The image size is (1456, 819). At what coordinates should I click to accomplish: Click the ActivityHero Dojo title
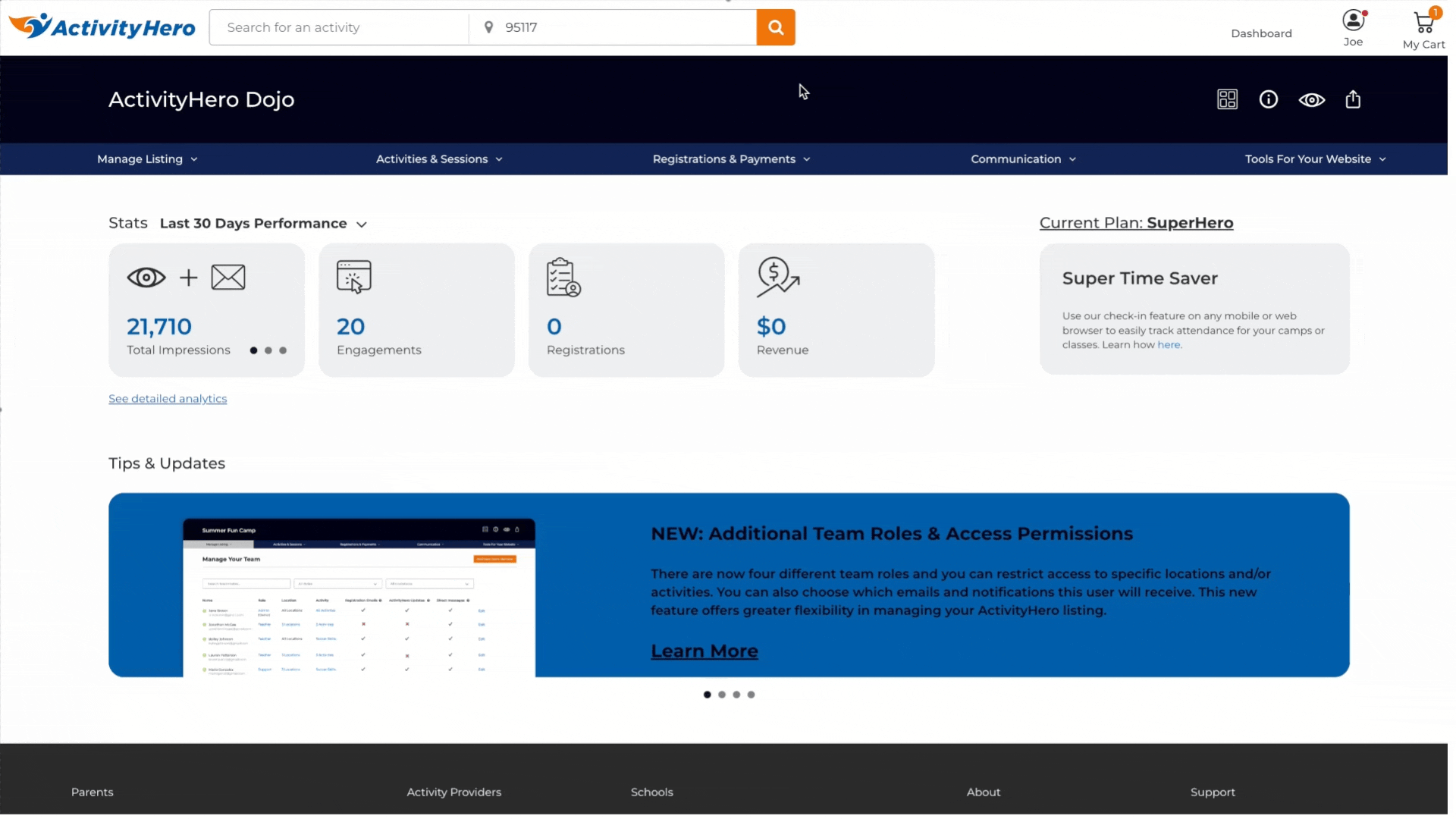(201, 99)
